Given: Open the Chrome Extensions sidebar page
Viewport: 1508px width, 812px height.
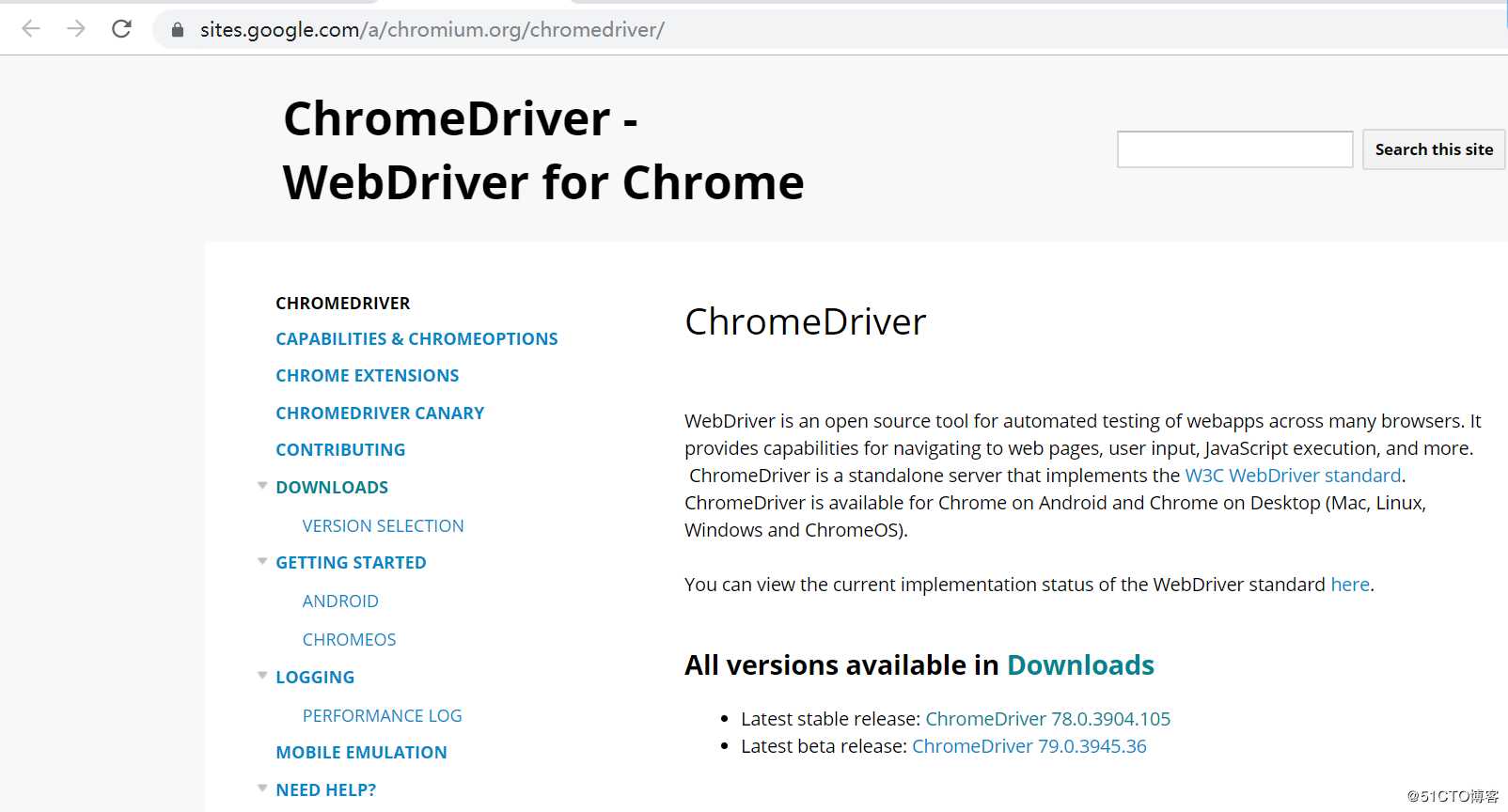Looking at the screenshot, I should coord(368,376).
